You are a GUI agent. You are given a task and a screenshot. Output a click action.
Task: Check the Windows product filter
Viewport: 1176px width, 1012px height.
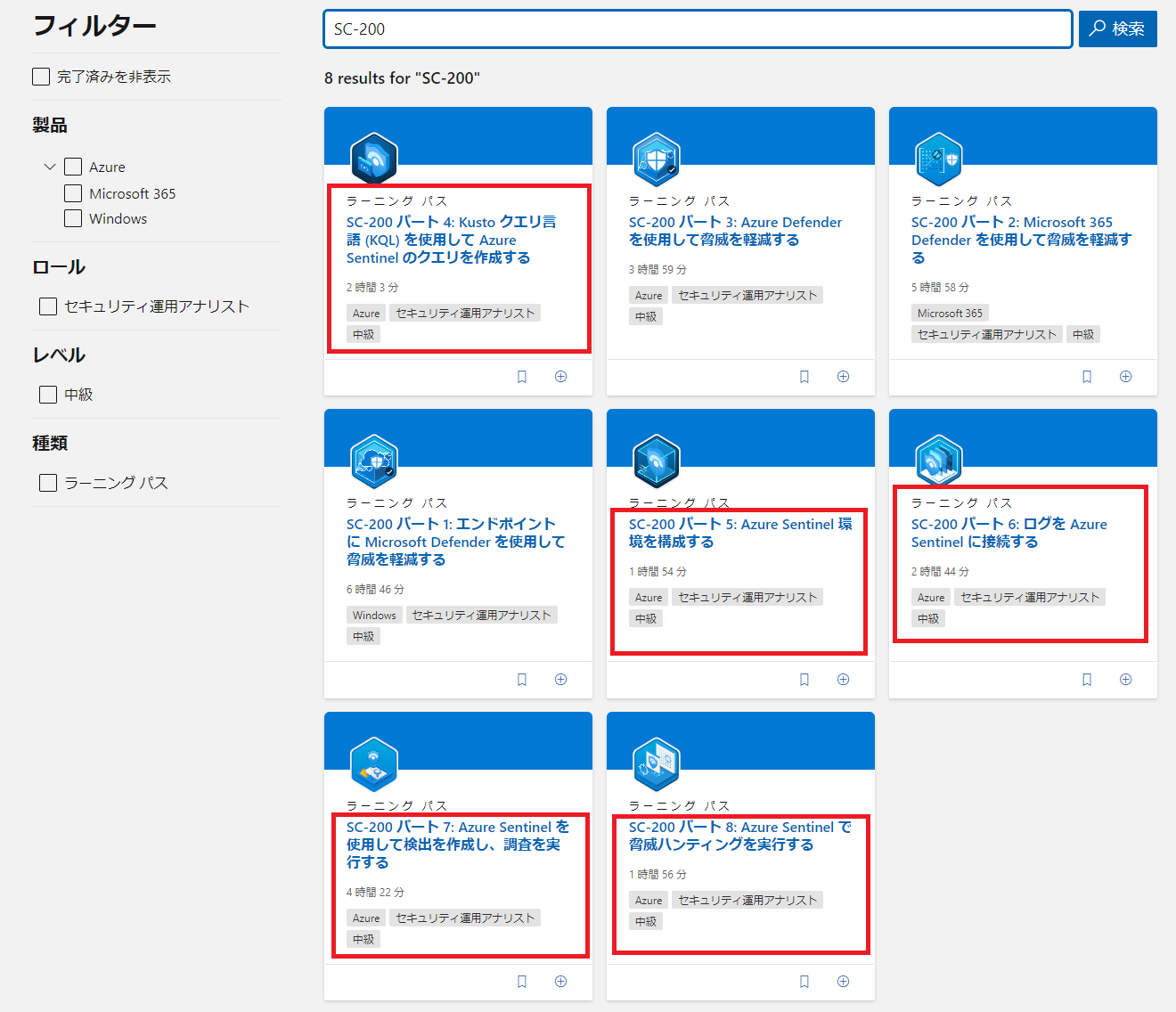click(72, 218)
